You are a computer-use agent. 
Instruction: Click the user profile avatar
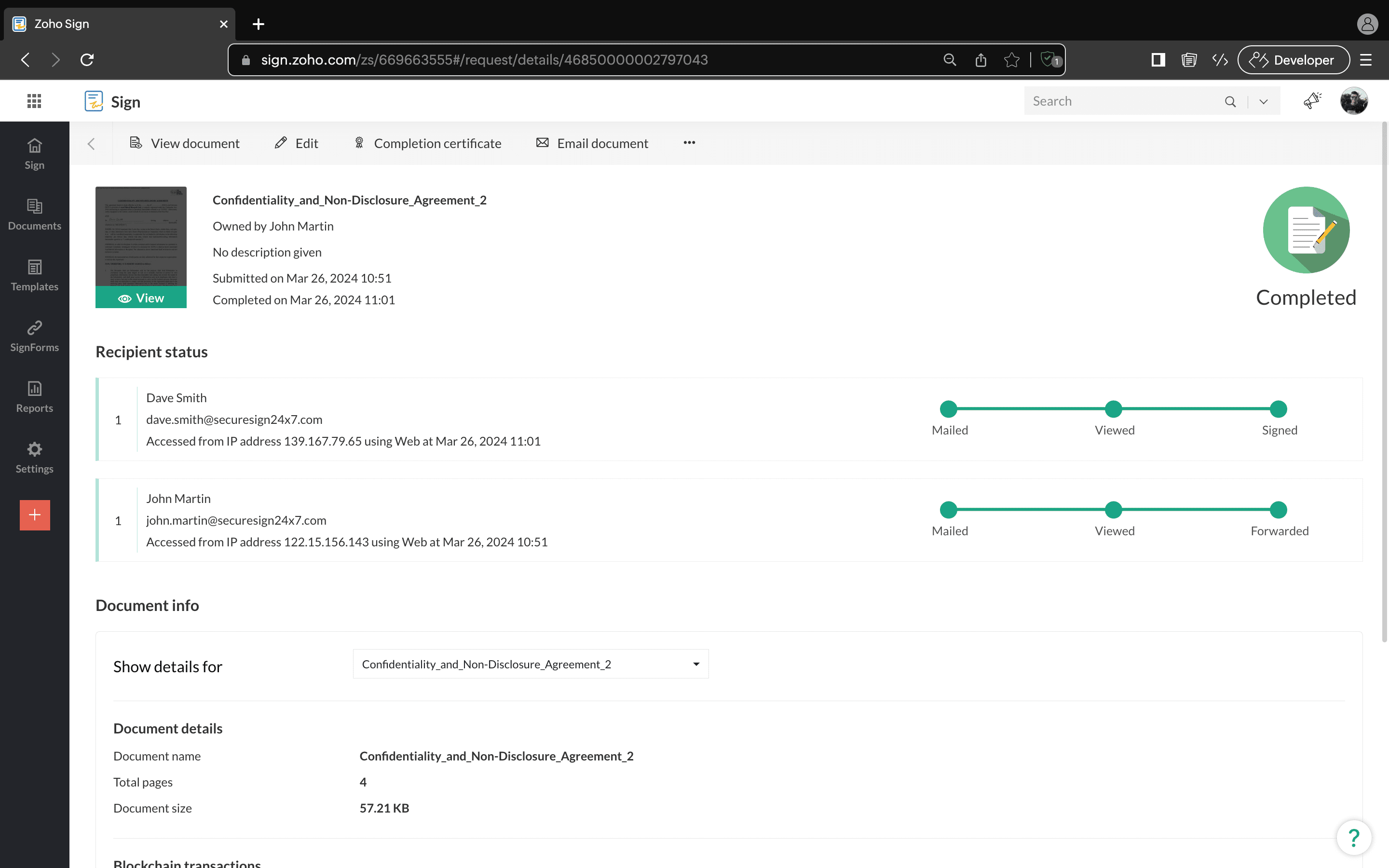tap(1354, 102)
